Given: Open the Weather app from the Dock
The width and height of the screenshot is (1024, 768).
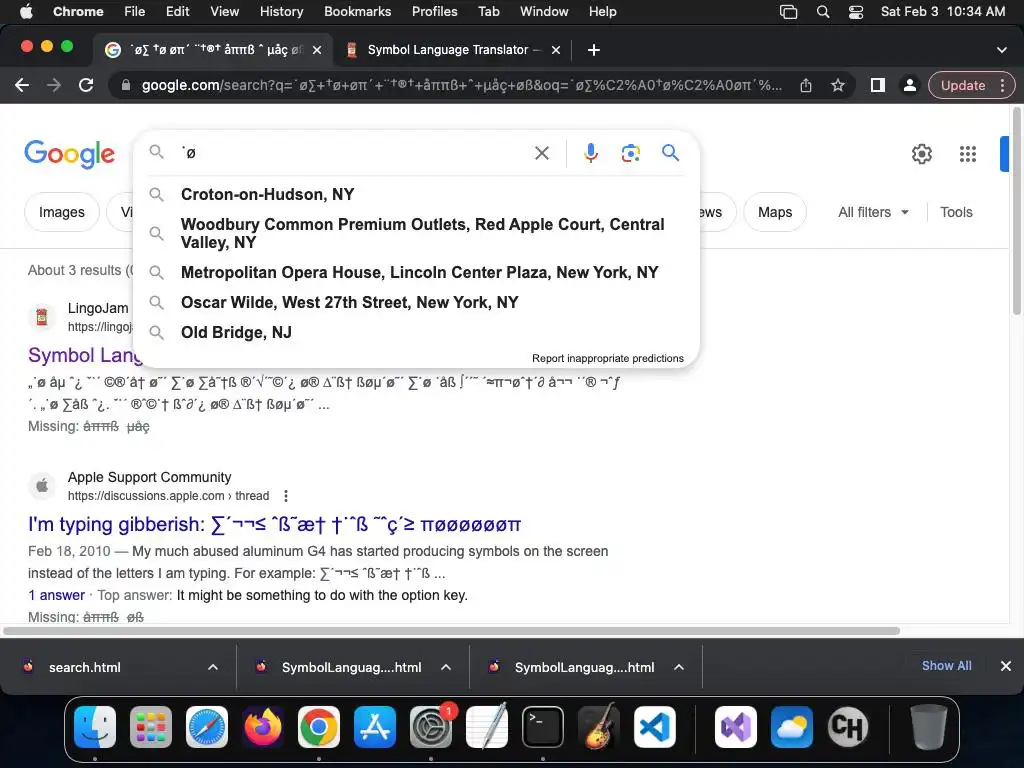Looking at the screenshot, I should (x=792, y=727).
